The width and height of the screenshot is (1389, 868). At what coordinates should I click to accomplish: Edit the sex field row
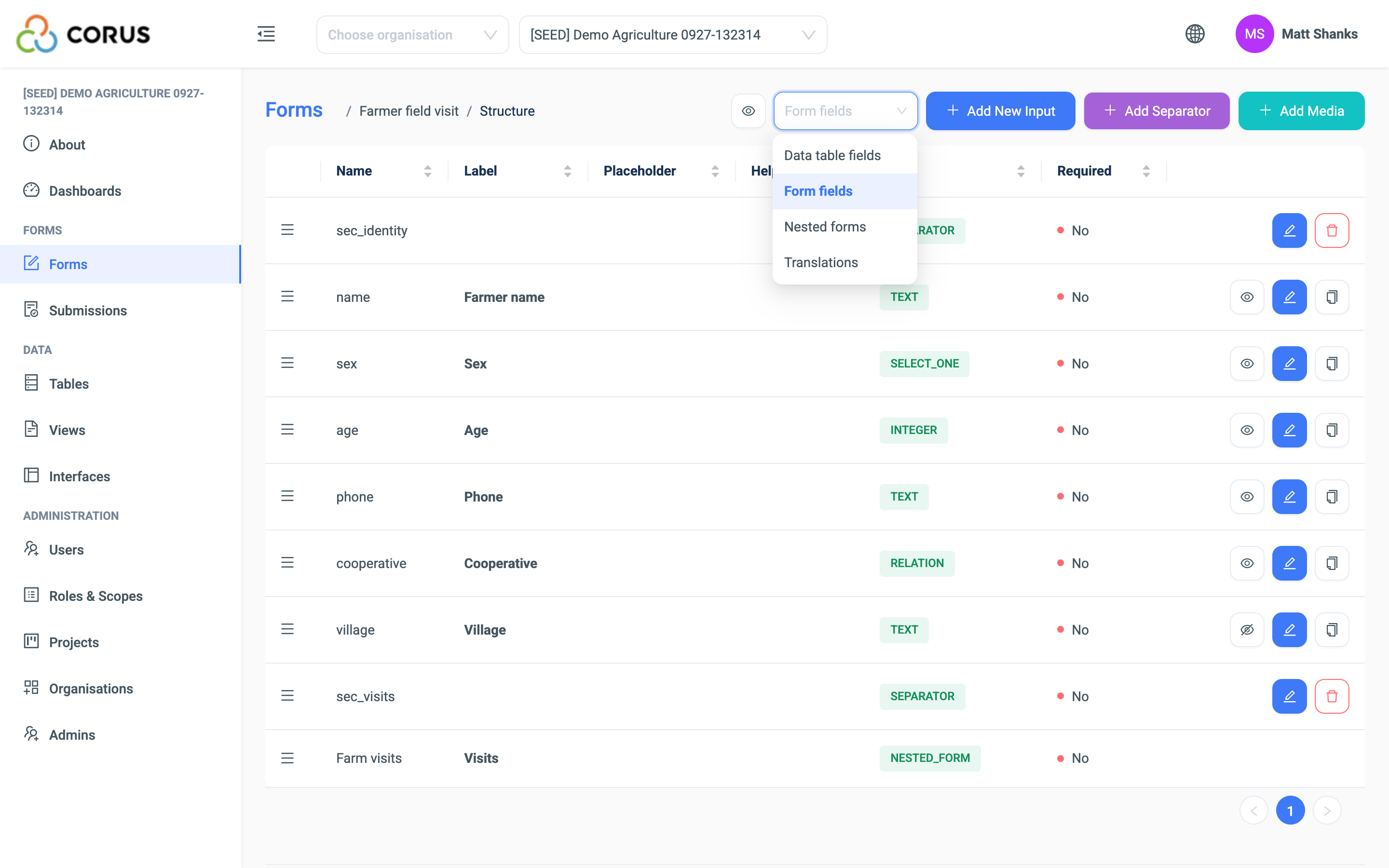(1289, 364)
